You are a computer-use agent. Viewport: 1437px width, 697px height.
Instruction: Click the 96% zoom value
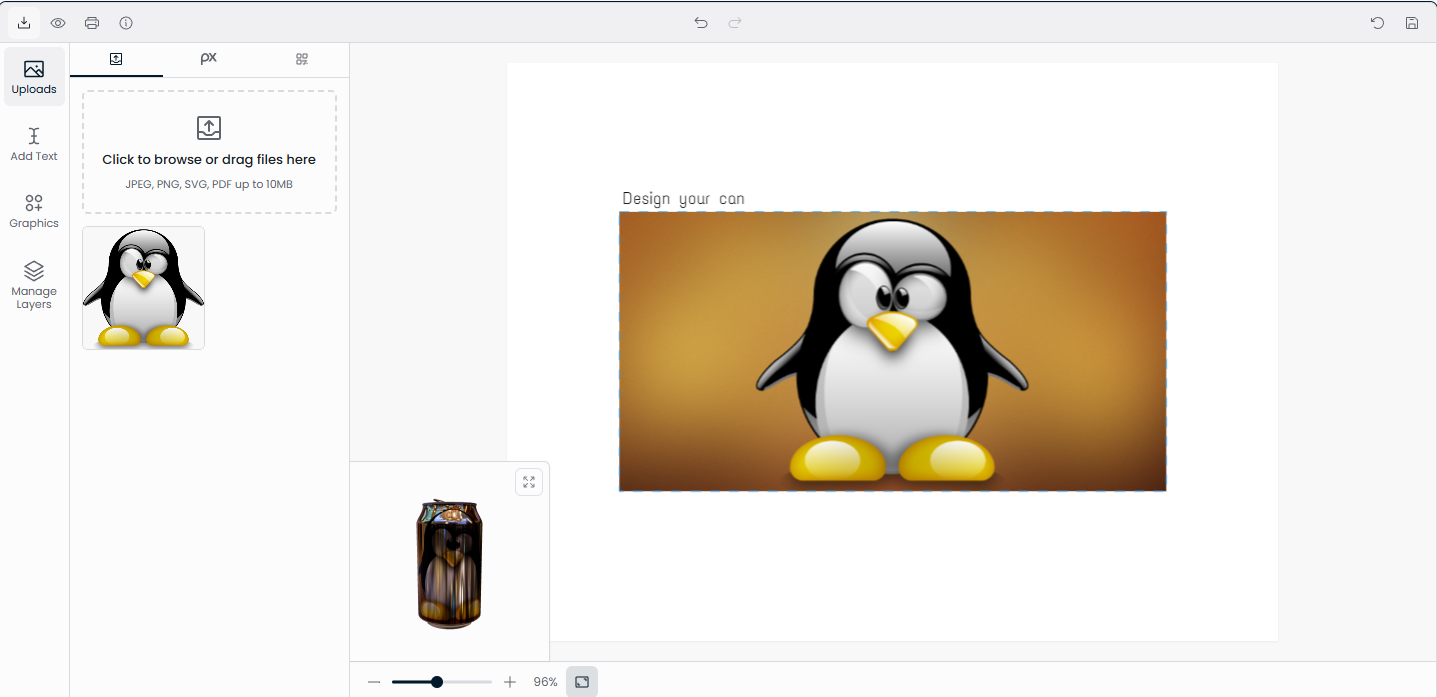coord(545,682)
